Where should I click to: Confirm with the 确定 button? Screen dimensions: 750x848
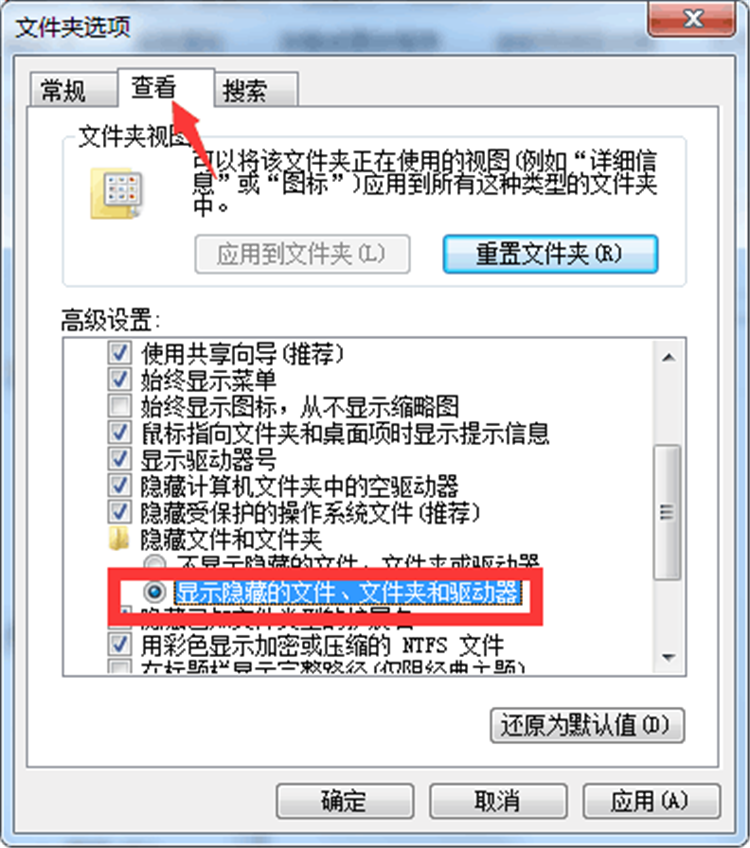(x=345, y=801)
